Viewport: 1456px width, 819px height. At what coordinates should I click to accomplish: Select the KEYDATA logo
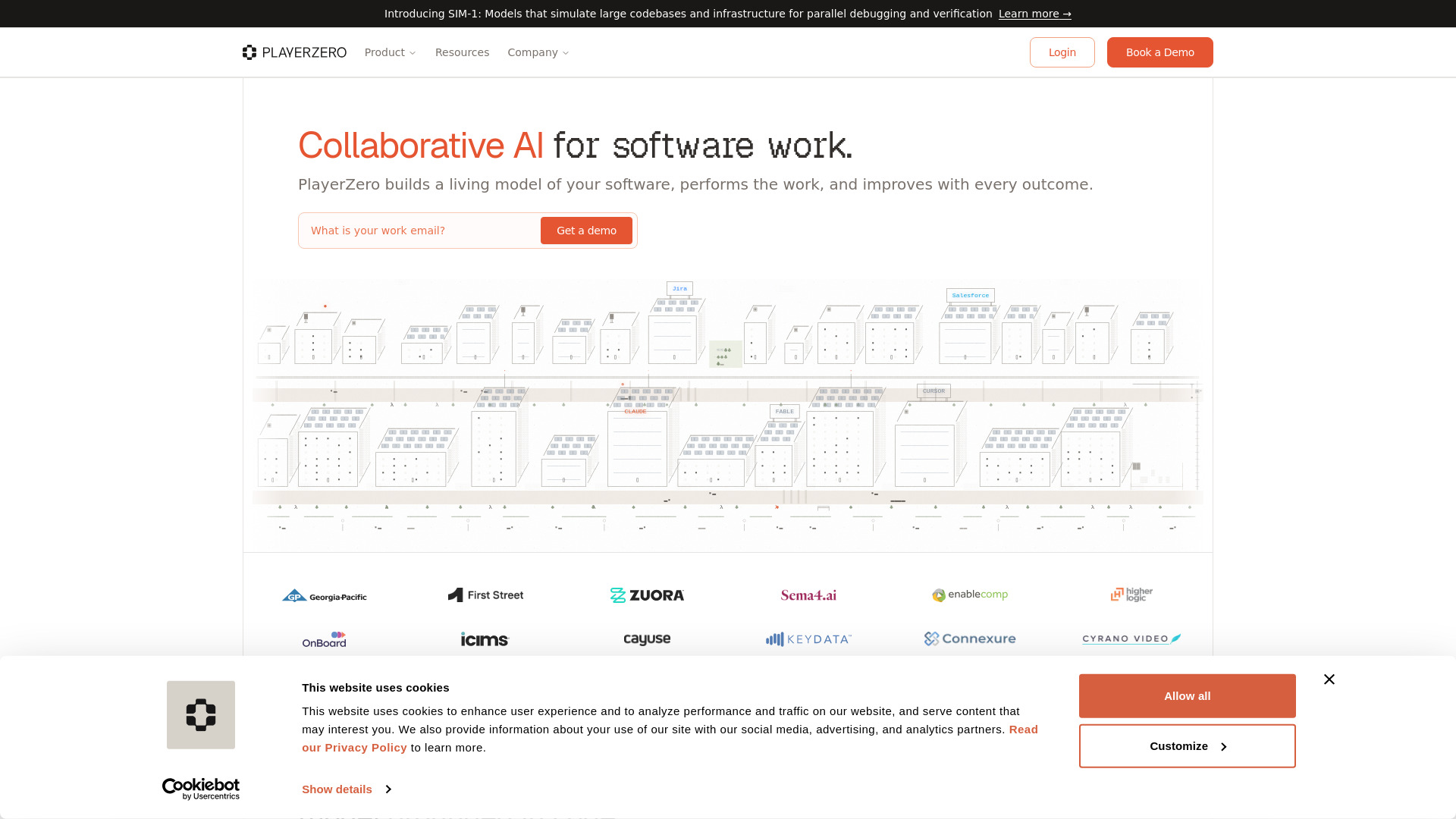pos(808,639)
